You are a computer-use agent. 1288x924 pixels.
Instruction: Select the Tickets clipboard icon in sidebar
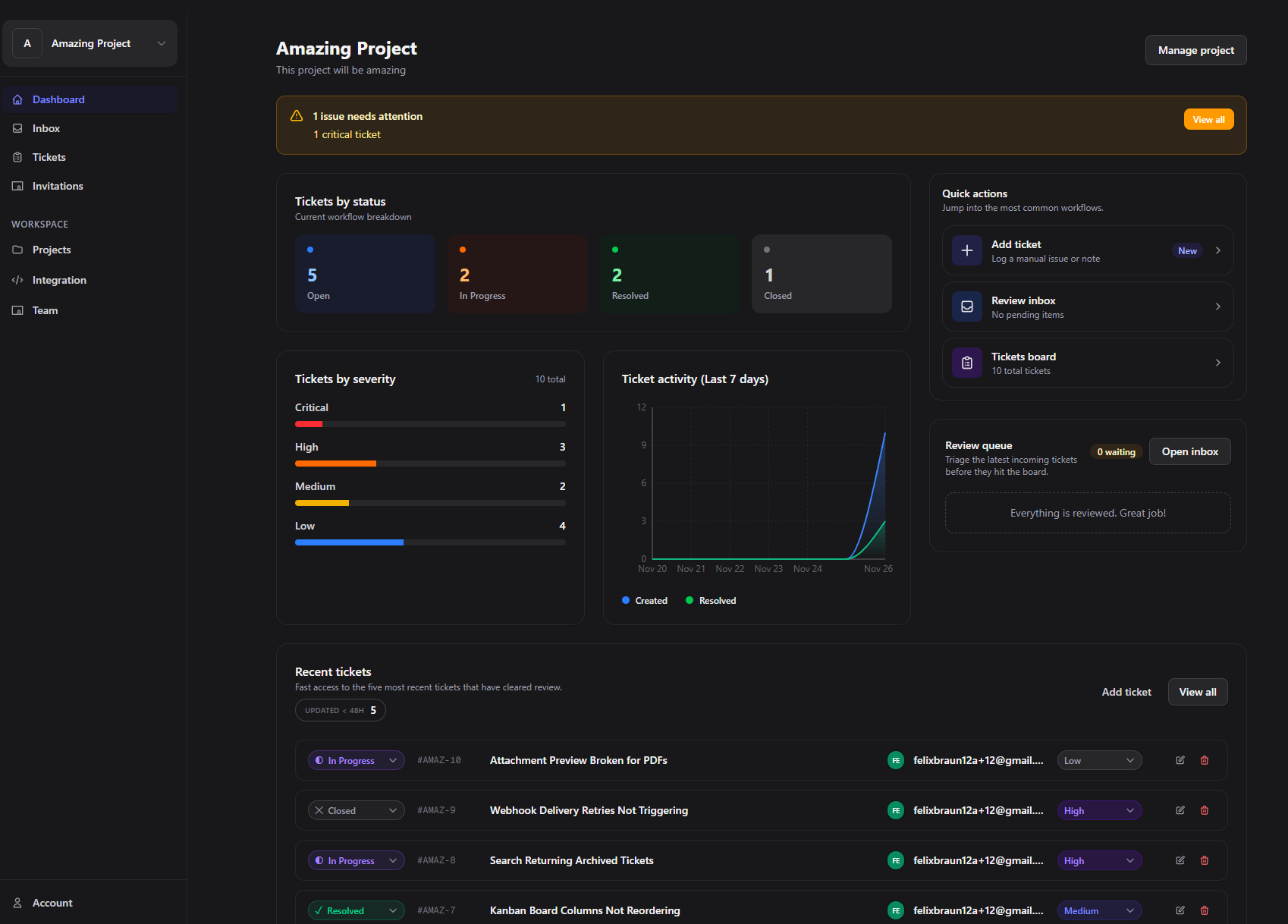click(x=18, y=157)
